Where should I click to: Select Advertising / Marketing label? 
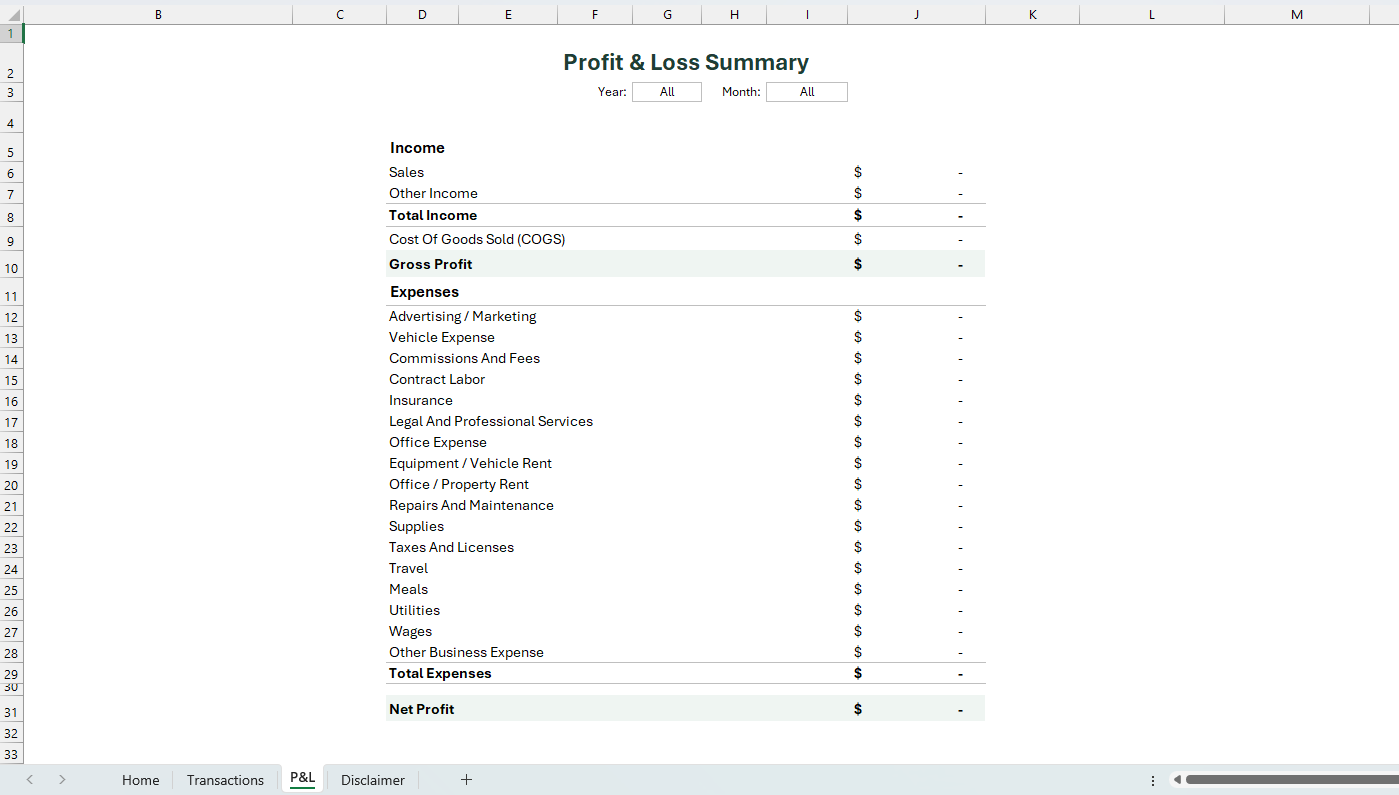[x=462, y=316]
